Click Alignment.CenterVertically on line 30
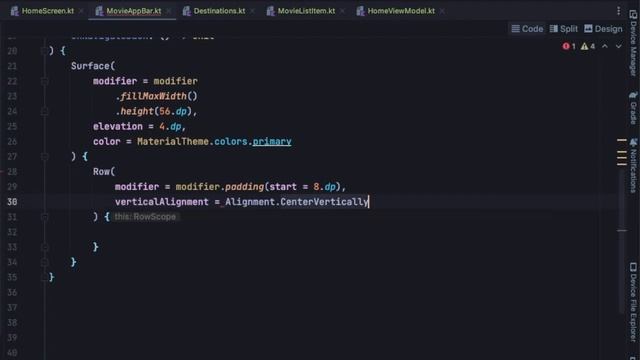Image resolution: width=640 pixels, height=360 pixels. (297, 202)
